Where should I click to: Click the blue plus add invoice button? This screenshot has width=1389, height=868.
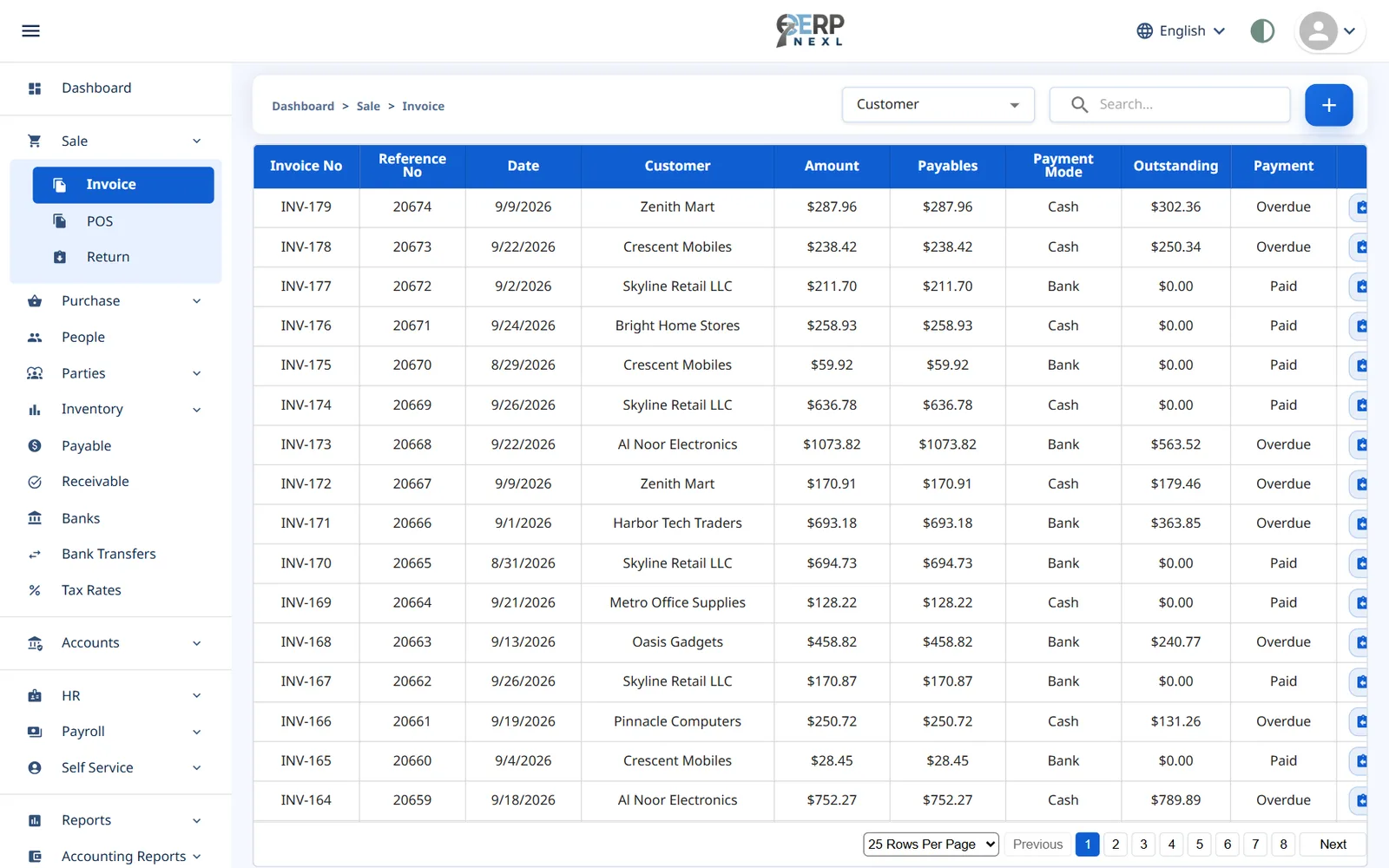[x=1328, y=105]
